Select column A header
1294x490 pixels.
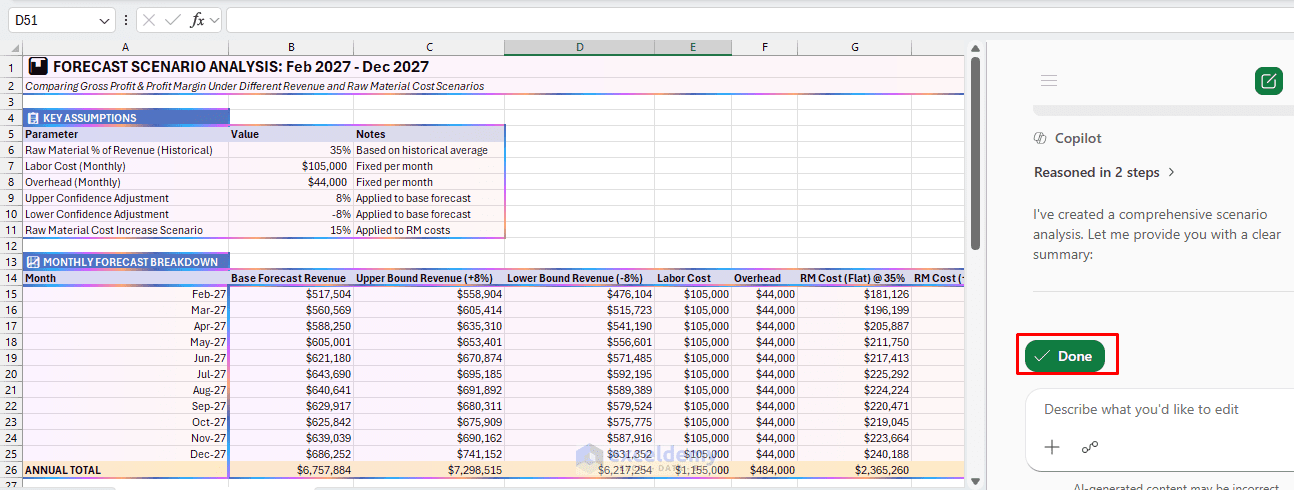125,48
